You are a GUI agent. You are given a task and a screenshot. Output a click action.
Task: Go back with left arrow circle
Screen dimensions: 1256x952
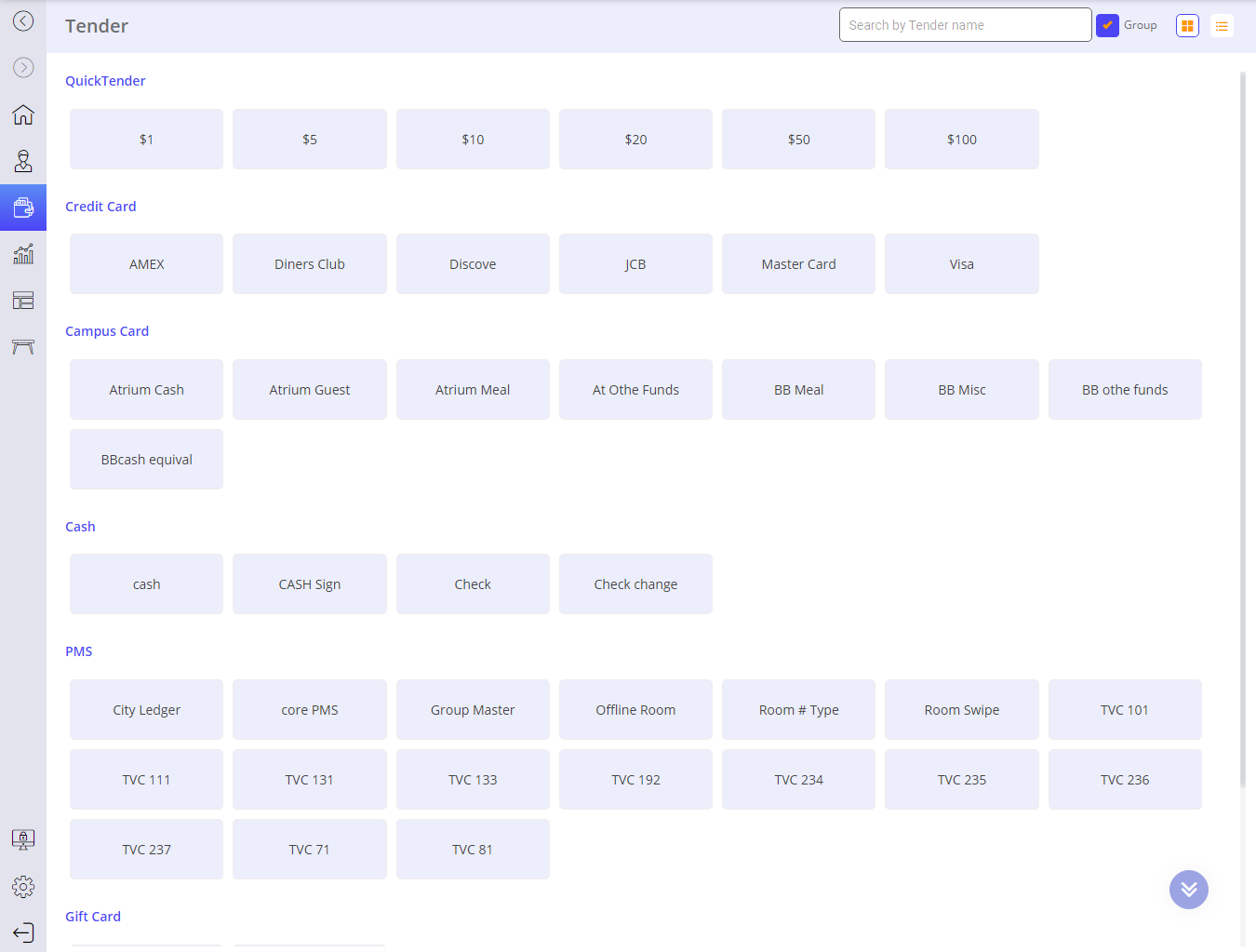pos(23,20)
